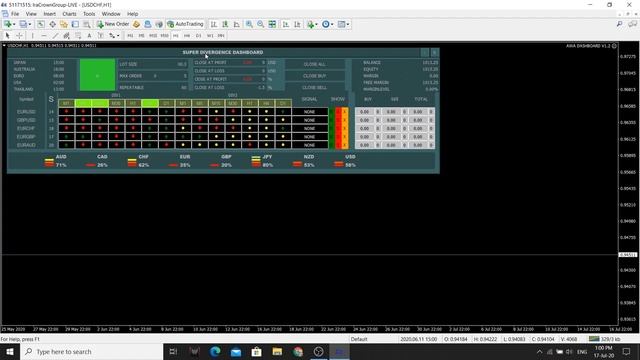The width and height of the screenshot is (640, 360).
Task: Open the Charts menu
Action: click(x=69, y=14)
